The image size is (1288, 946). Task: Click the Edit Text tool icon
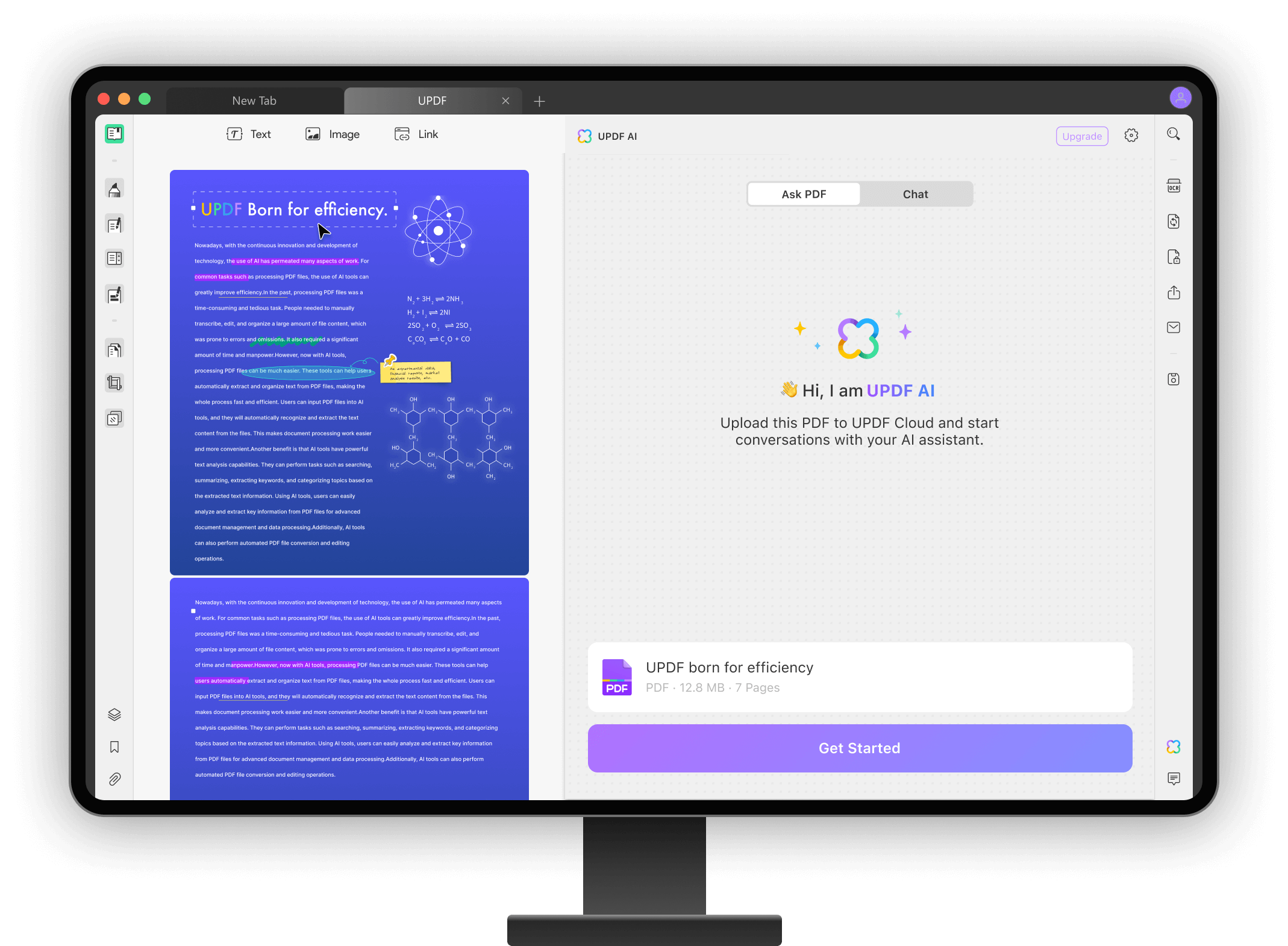[x=247, y=134]
